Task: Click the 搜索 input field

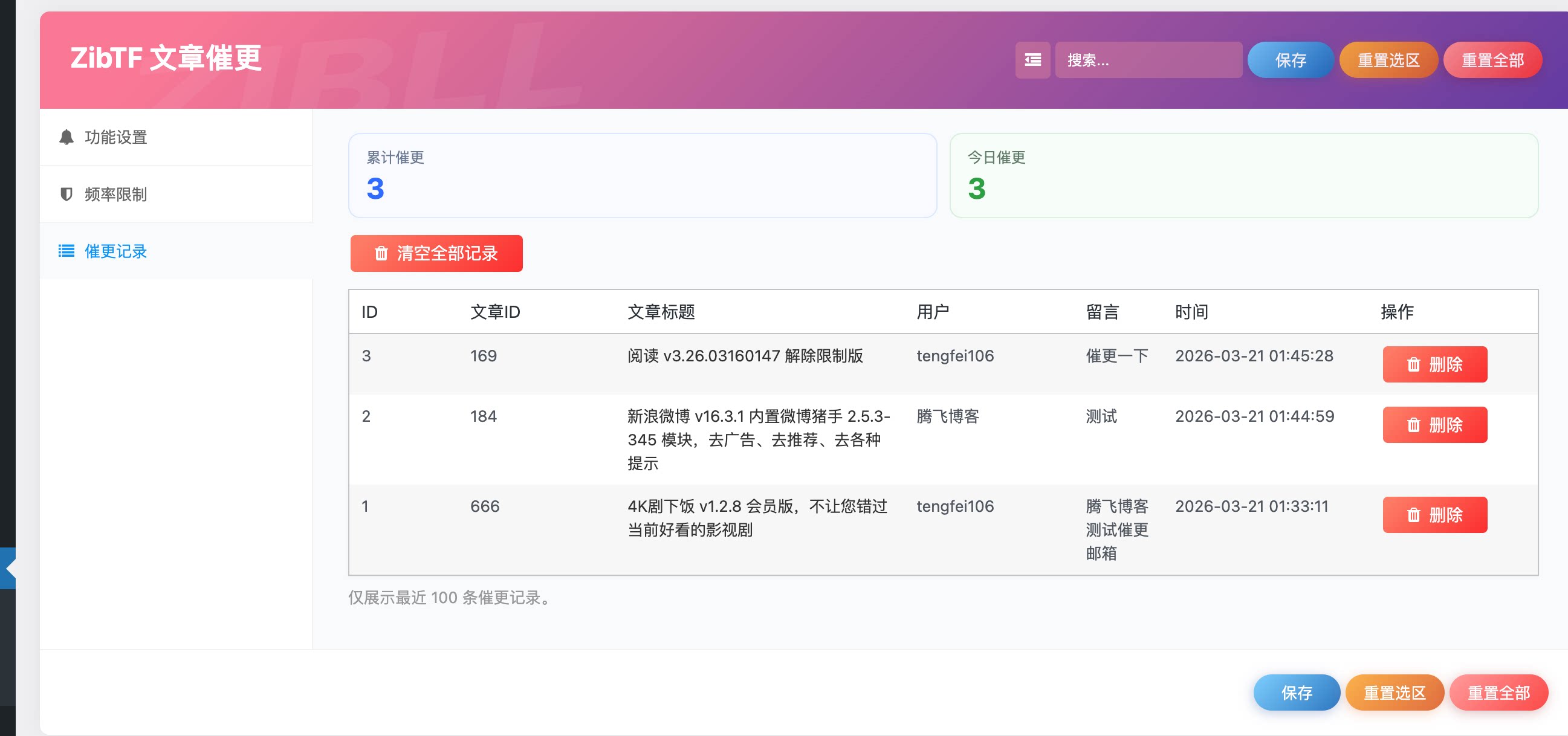Action: (1149, 60)
